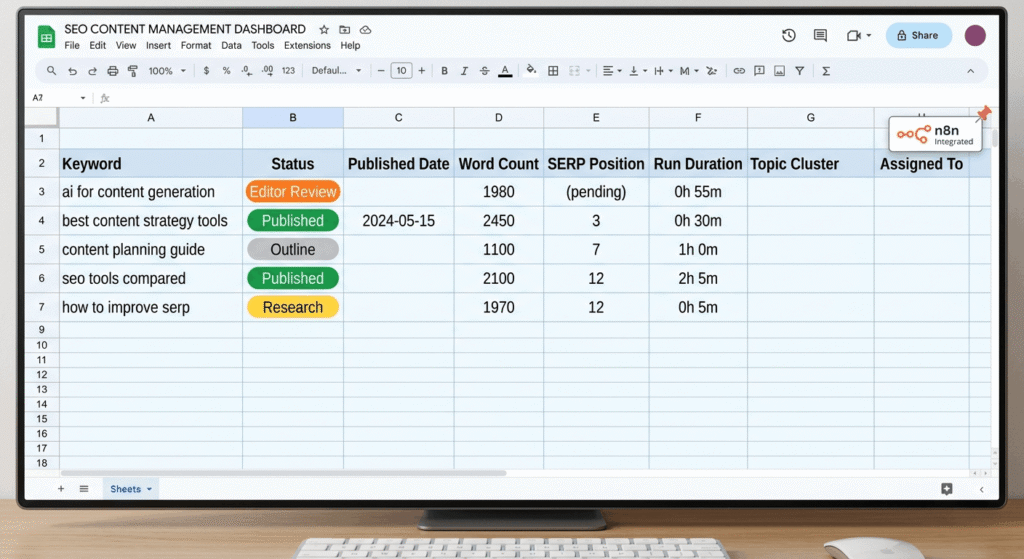The height and width of the screenshot is (559, 1024).
Task: Open the vertical align dropdown
Action: click(637, 71)
